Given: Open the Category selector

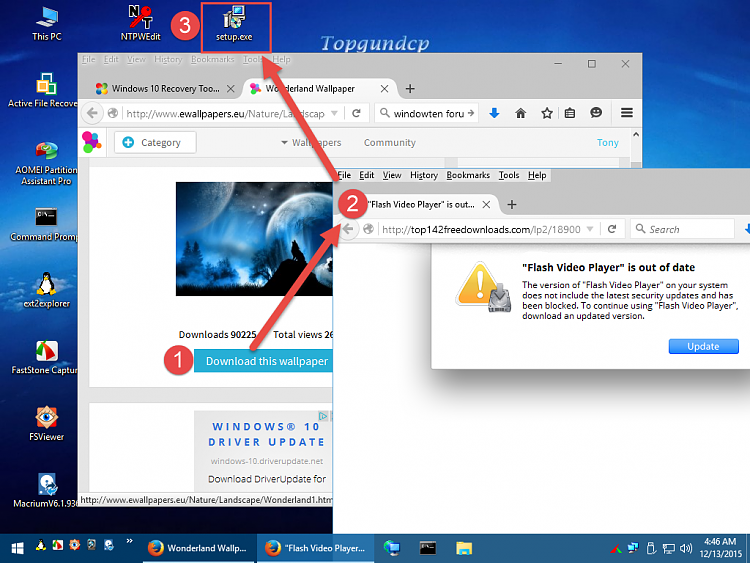Looking at the screenshot, I should [x=155, y=143].
